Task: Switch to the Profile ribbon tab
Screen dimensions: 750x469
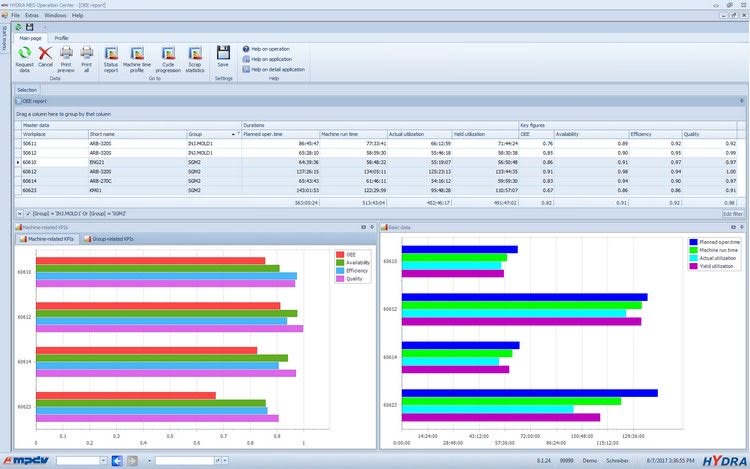Action: [x=61, y=38]
